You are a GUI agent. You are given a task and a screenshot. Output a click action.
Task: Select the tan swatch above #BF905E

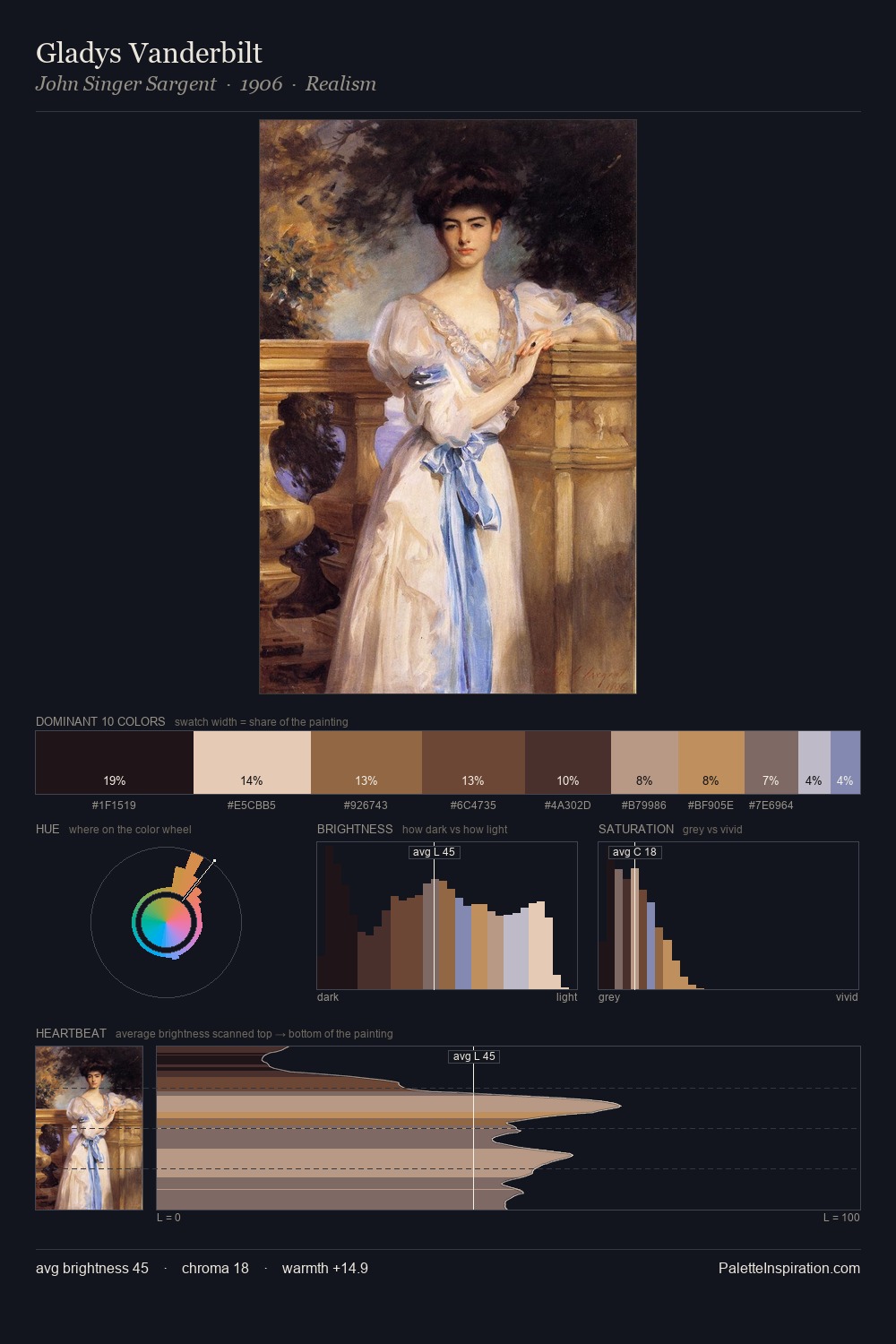click(711, 762)
